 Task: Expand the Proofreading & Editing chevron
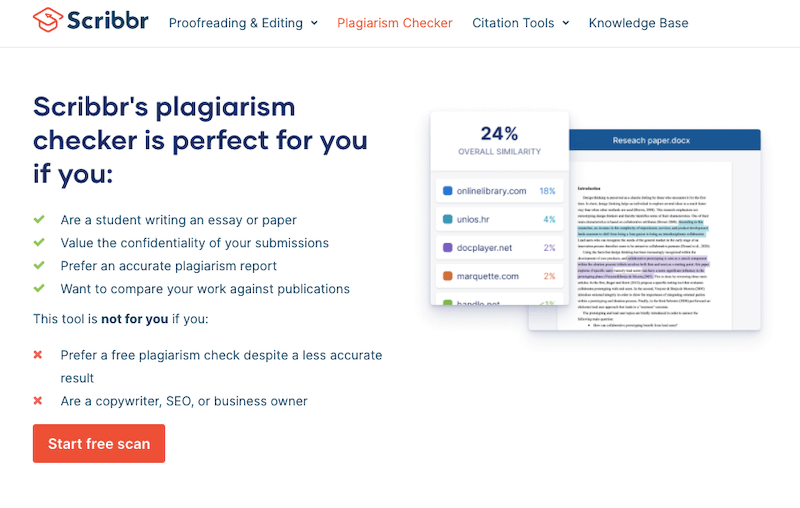coord(314,23)
